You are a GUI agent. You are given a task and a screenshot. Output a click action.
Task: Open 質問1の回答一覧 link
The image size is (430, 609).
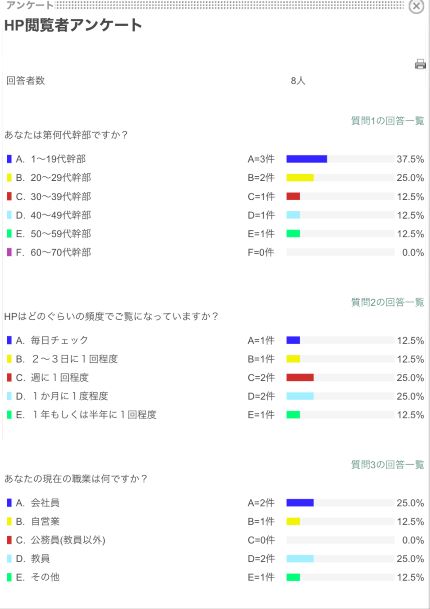(387, 121)
